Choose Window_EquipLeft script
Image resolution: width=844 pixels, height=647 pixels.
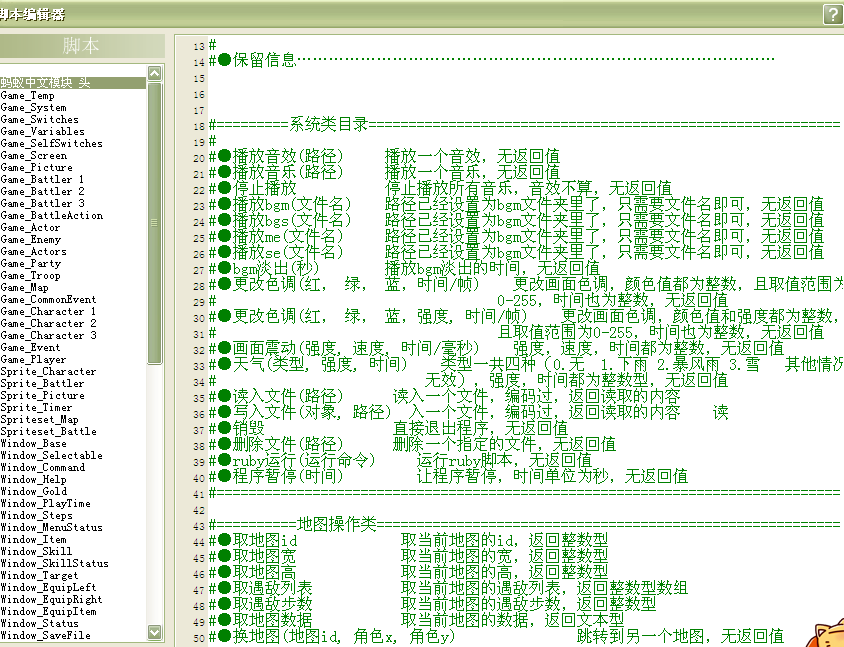point(48,587)
